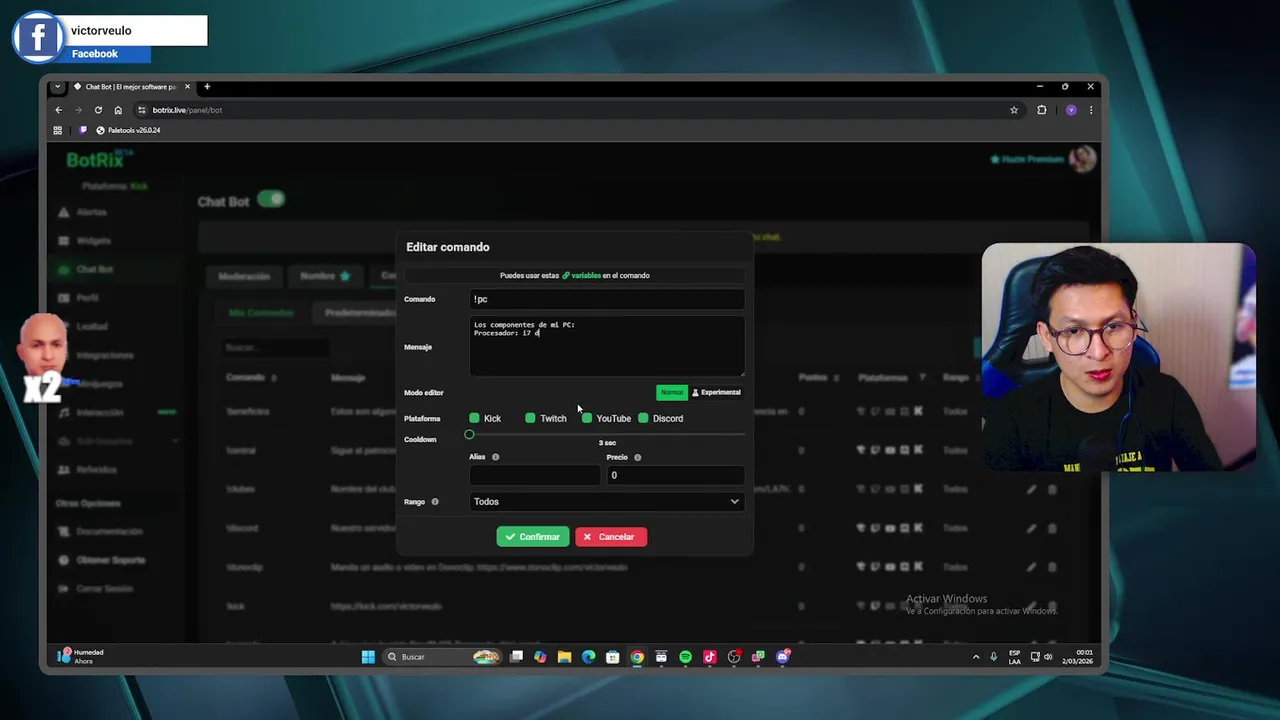Open Discord from taskbar
Screen dimensions: 1280x720
[x=783, y=657]
